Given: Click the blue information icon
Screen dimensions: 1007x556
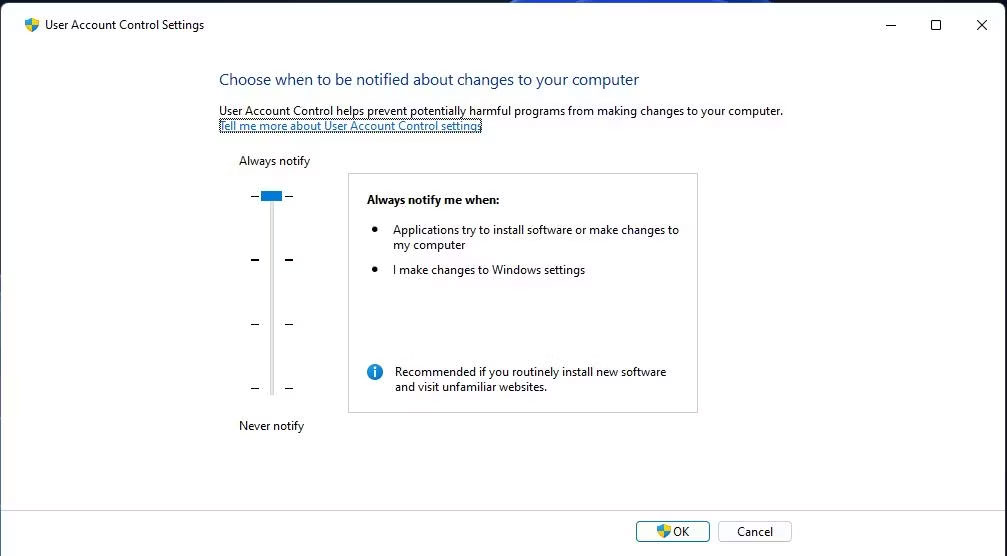Looking at the screenshot, I should tap(375, 372).
